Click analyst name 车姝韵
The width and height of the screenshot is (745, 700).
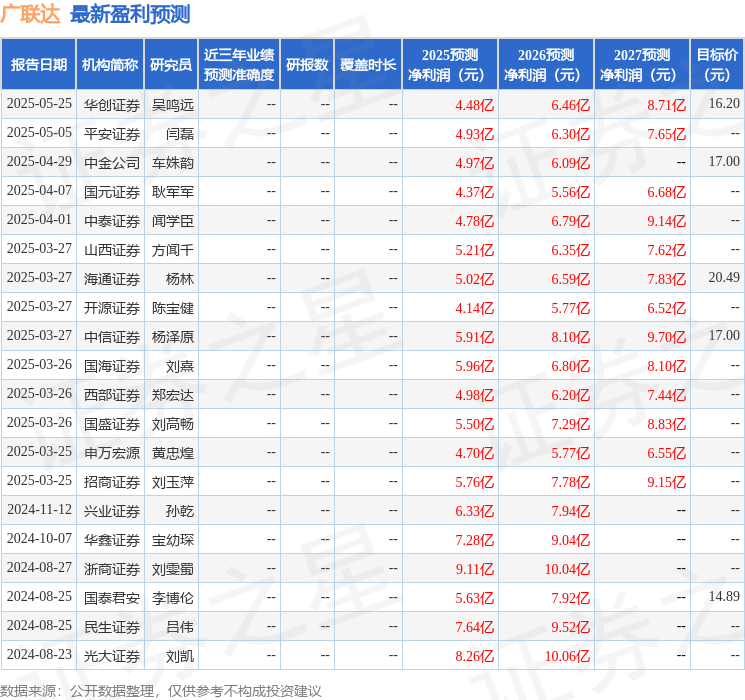point(172,163)
